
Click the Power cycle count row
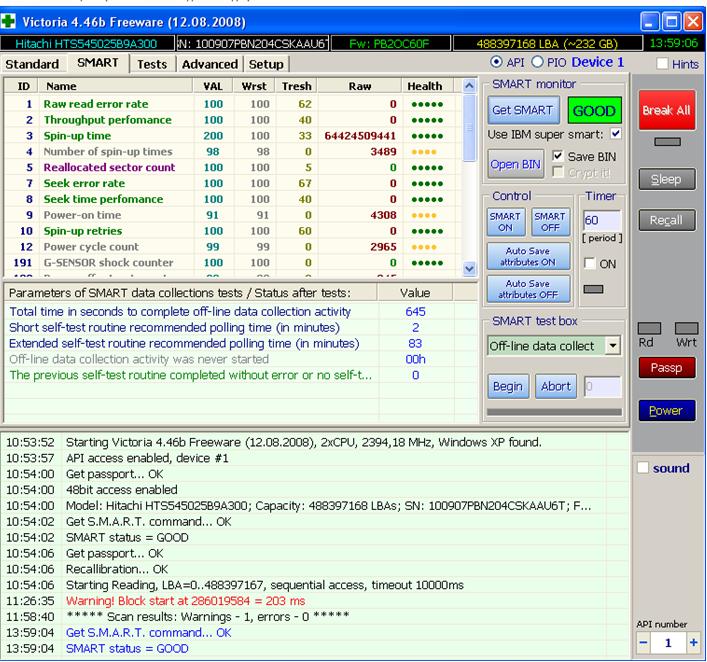click(x=233, y=247)
